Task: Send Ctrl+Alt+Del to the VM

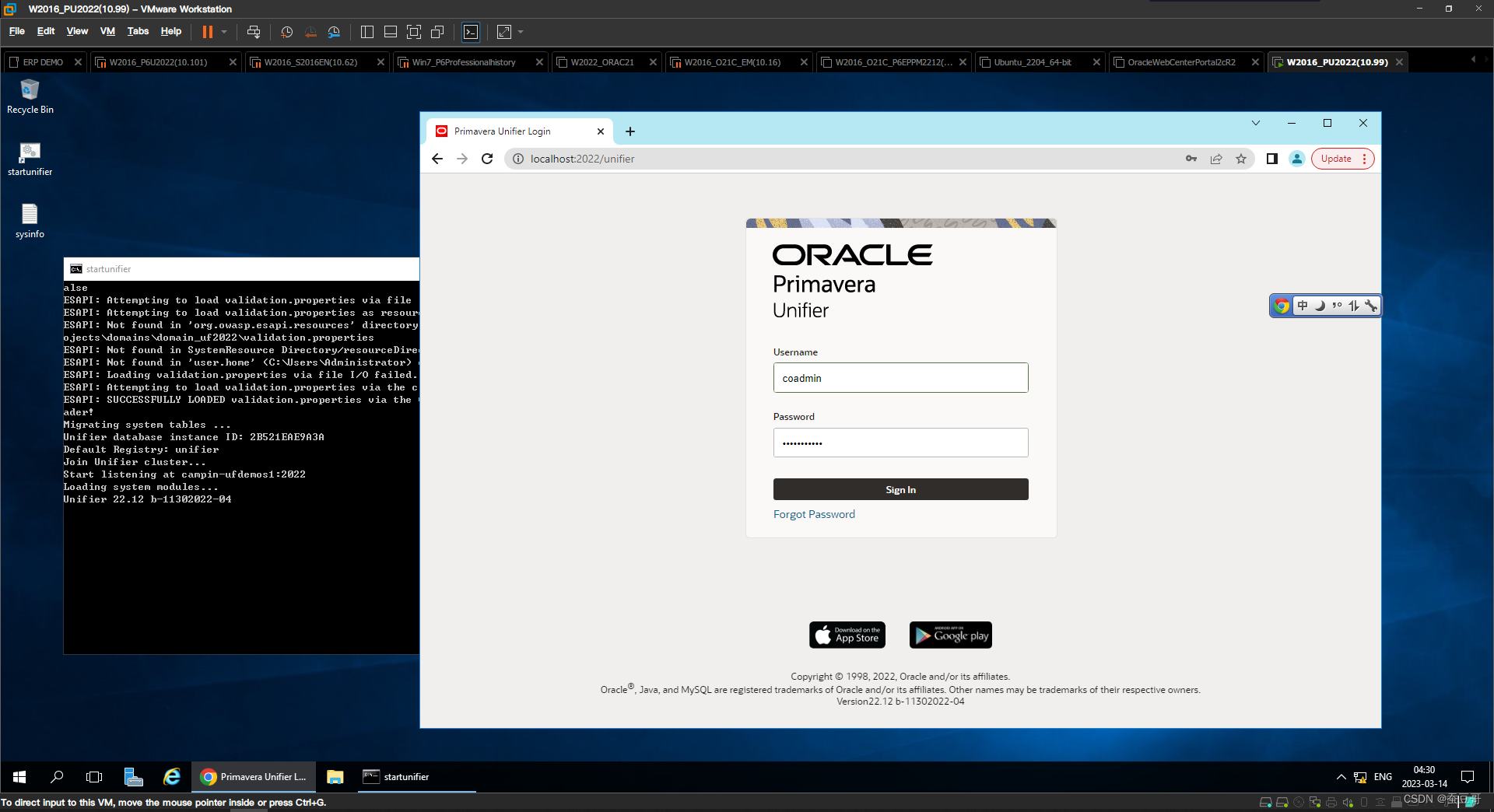Action: point(254,32)
